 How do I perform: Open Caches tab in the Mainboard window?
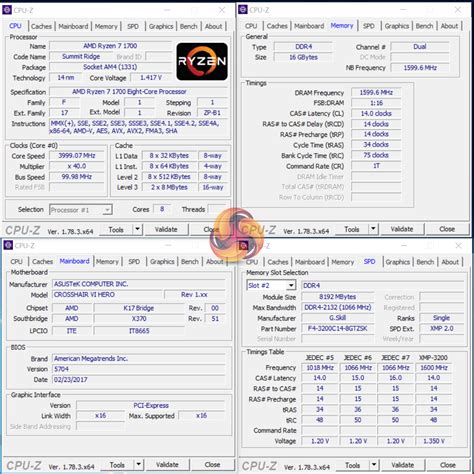[43, 262]
